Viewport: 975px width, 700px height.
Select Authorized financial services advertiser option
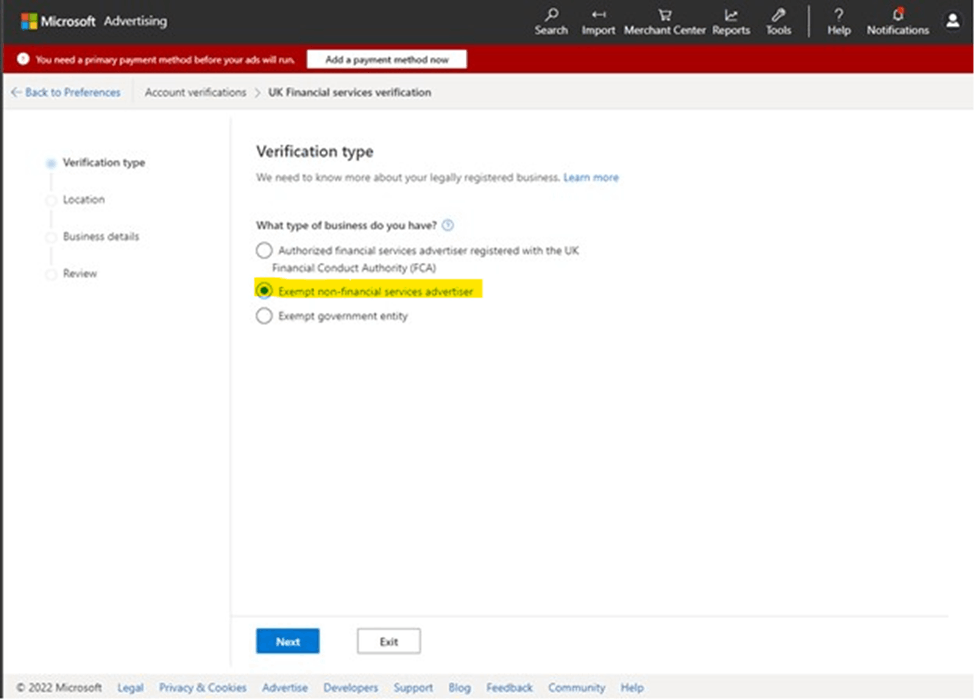264,251
